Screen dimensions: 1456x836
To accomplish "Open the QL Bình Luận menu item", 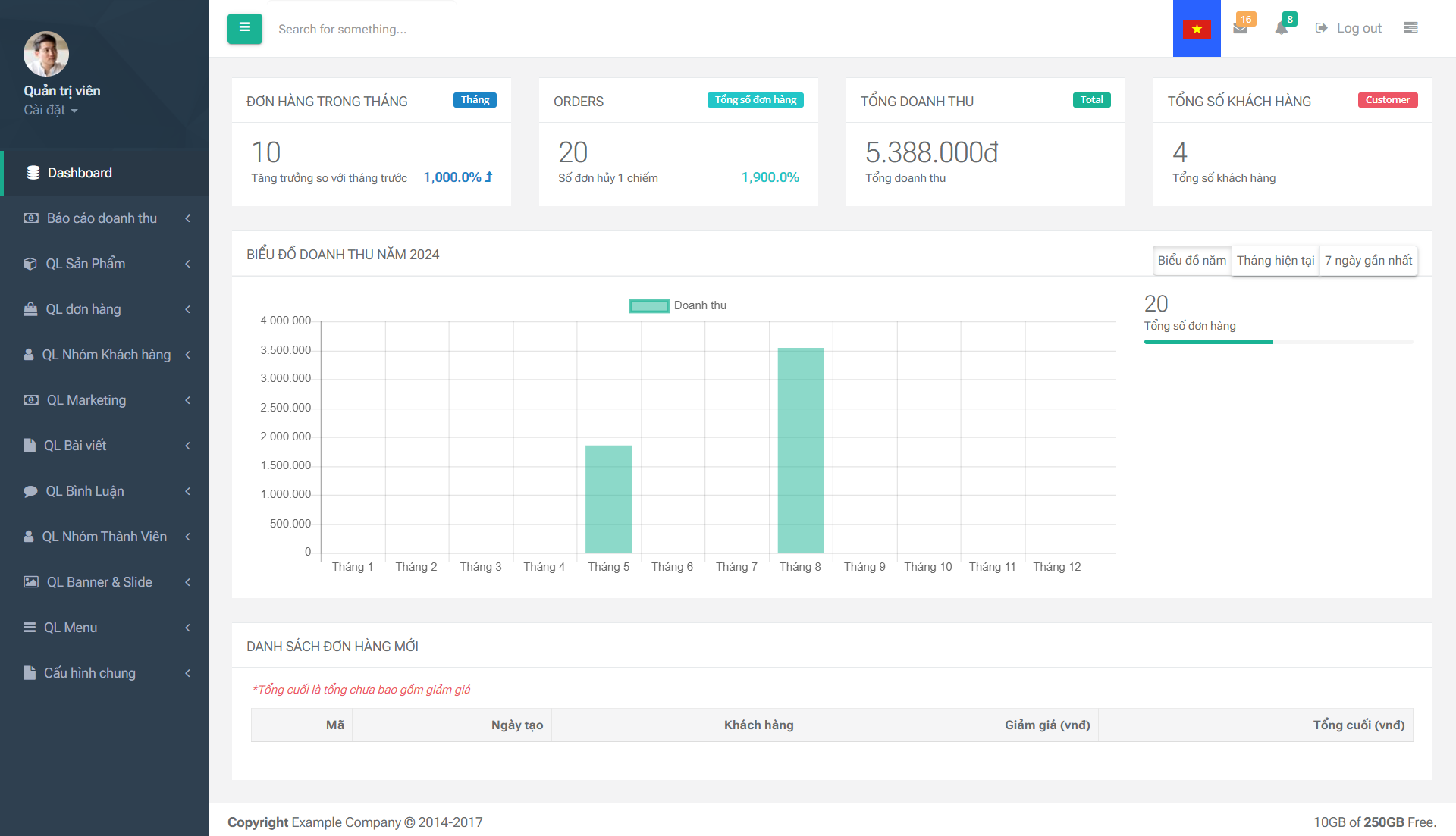I will point(105,491).
